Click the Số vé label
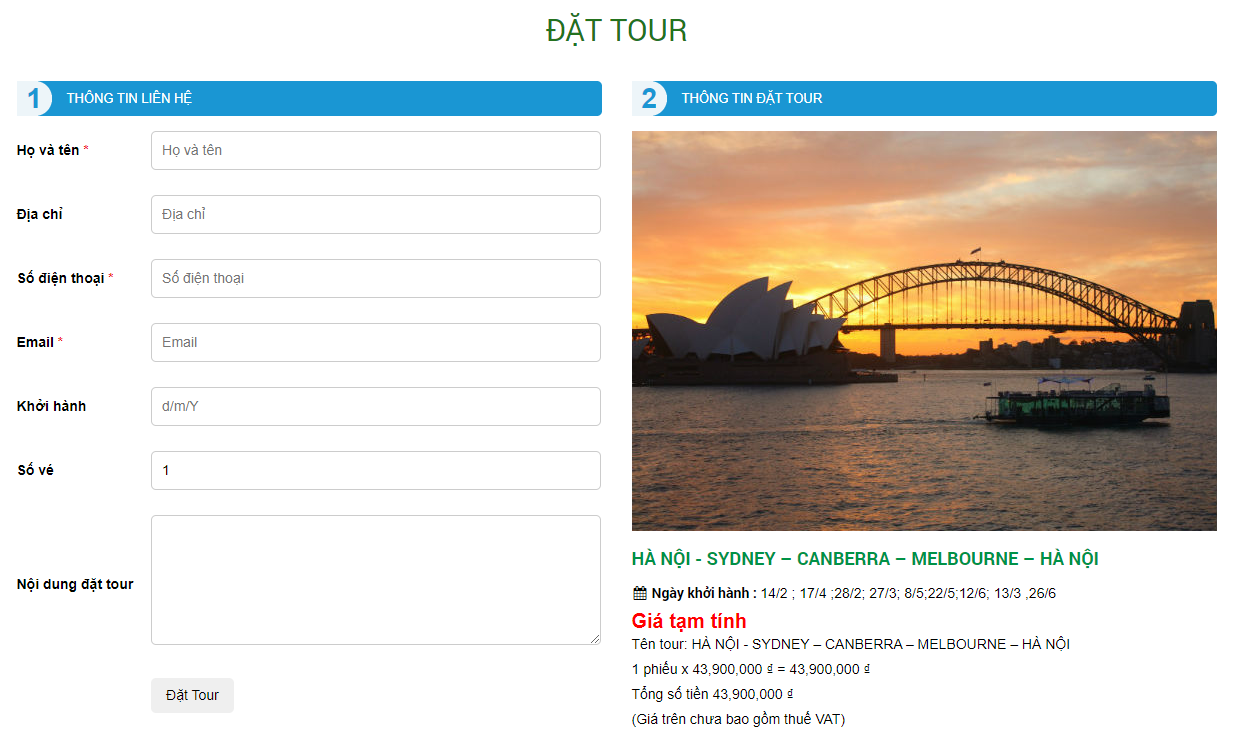 (35, 470)
